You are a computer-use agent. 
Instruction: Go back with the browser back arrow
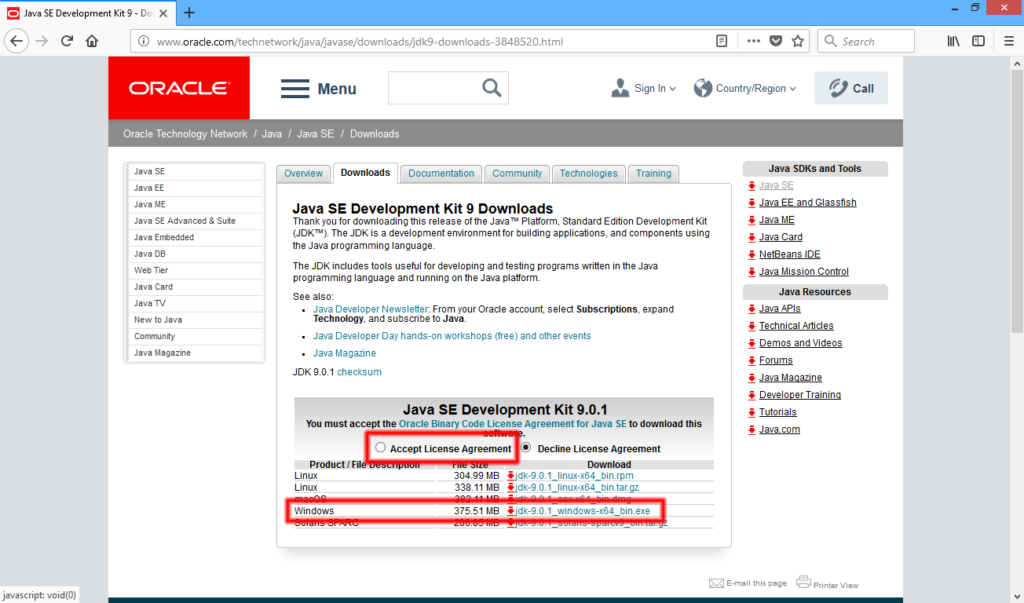[16, 41]
